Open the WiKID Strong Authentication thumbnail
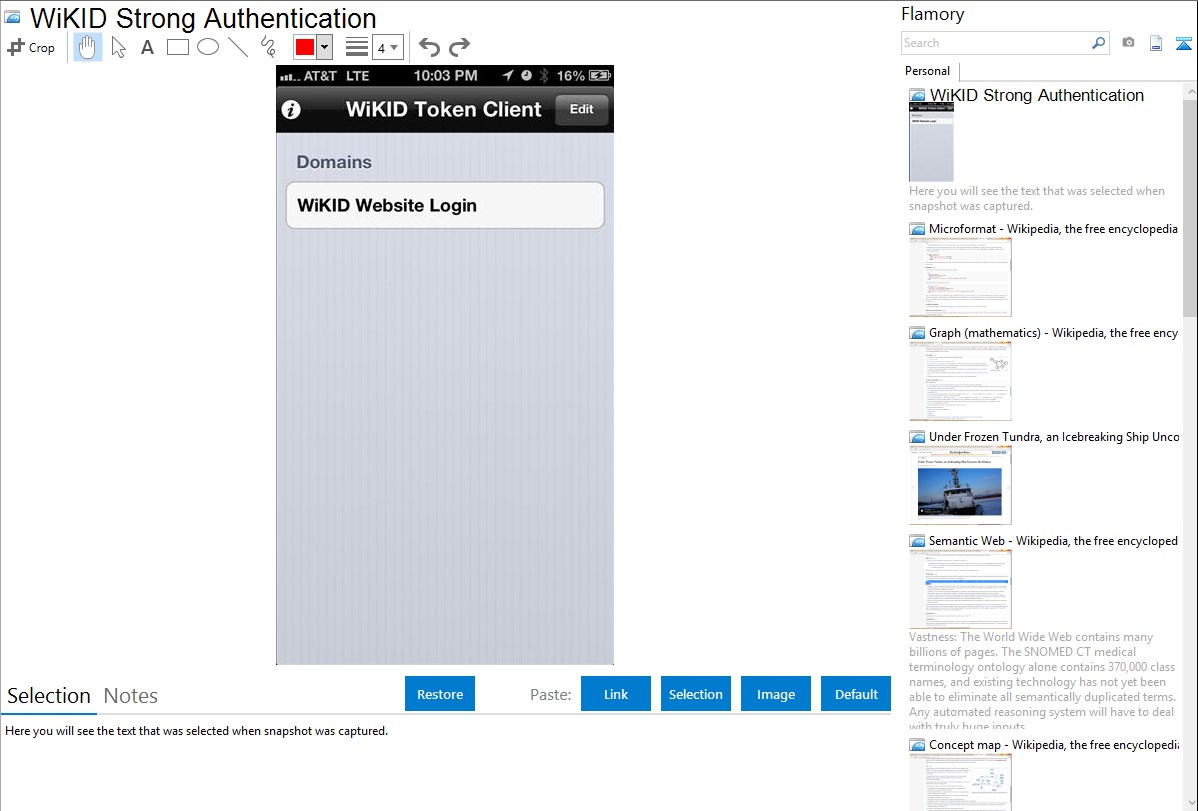 931,142
